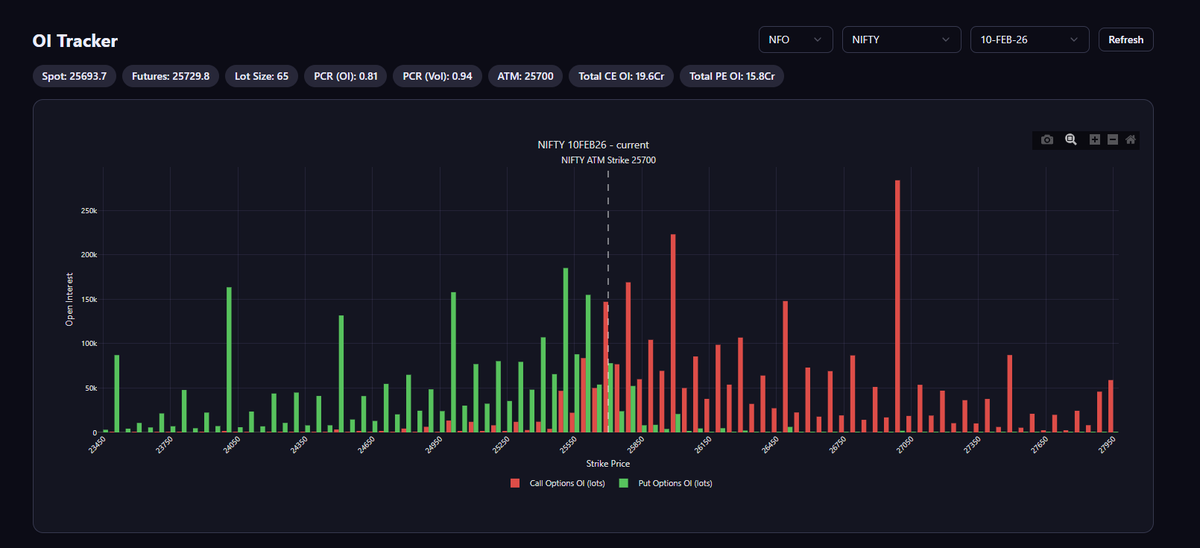1200x548 pixels.
Task: Click the Spot: 25693.7 chip
Action: [75, 76]
